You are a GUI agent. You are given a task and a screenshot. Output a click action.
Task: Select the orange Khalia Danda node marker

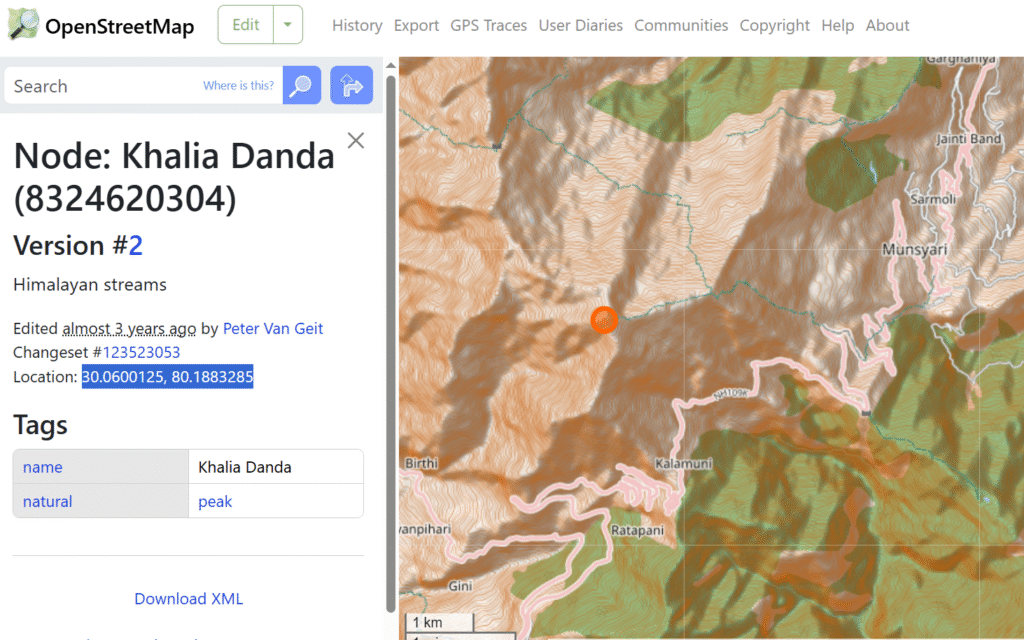click(x=604, y=320)
